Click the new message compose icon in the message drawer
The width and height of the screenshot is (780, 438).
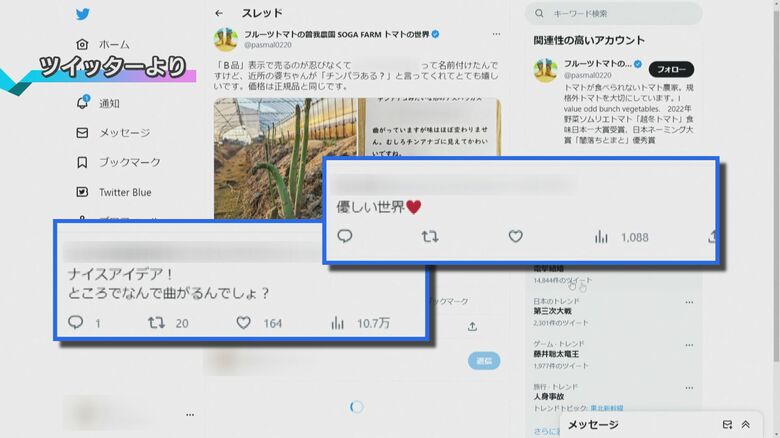[x=727, y=425]
